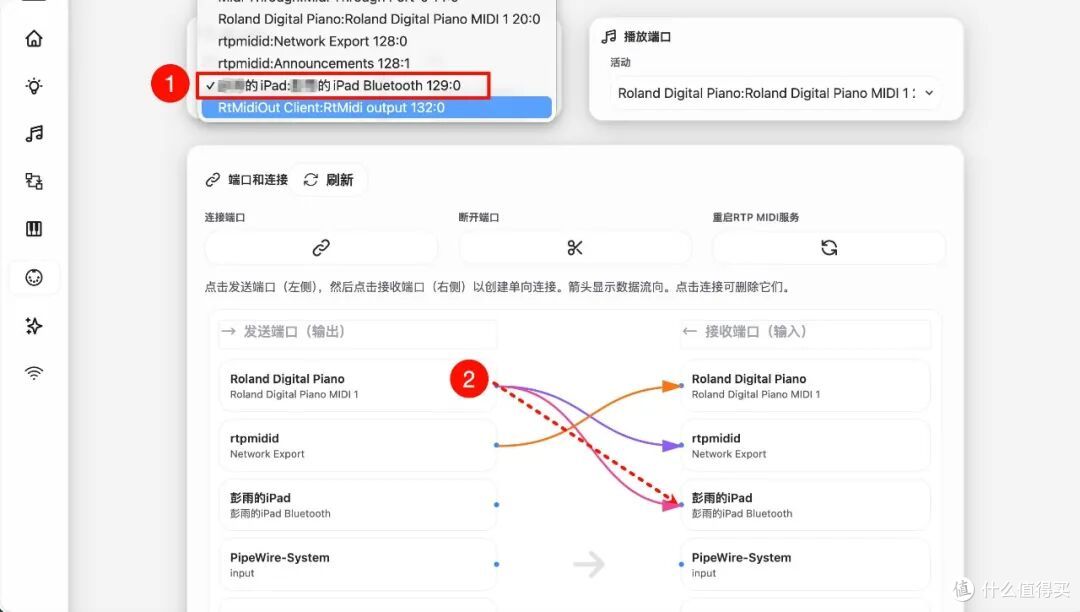Select rtpmidid:Network Export 128:0 option

[x=377, y=41]
